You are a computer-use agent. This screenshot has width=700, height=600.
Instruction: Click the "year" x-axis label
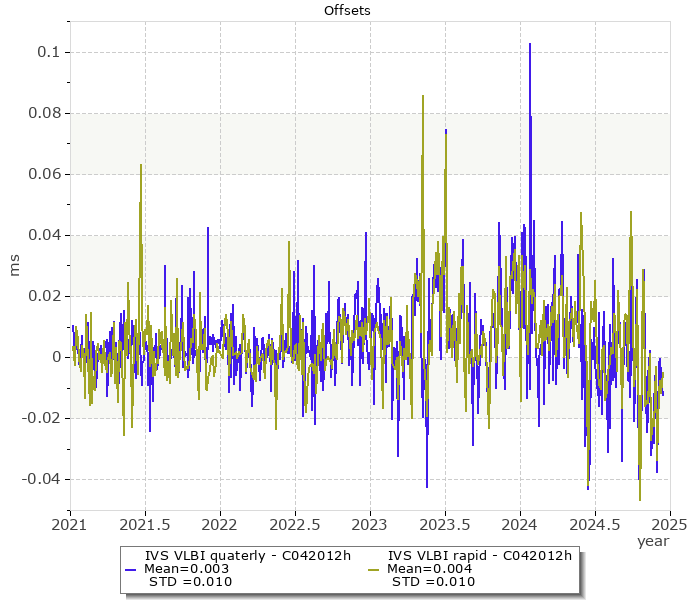653,541
